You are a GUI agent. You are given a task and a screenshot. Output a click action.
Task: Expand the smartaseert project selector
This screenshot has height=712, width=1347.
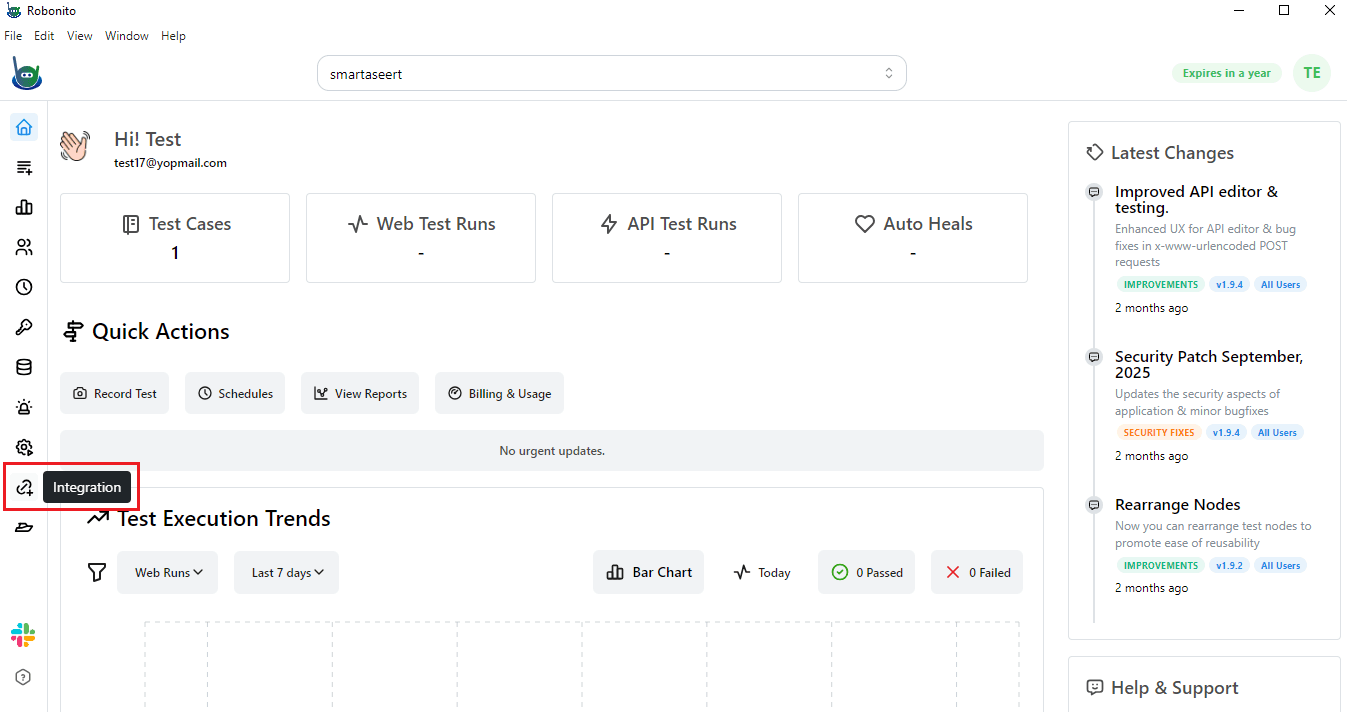pyautogui.click(x=612, y=72)
